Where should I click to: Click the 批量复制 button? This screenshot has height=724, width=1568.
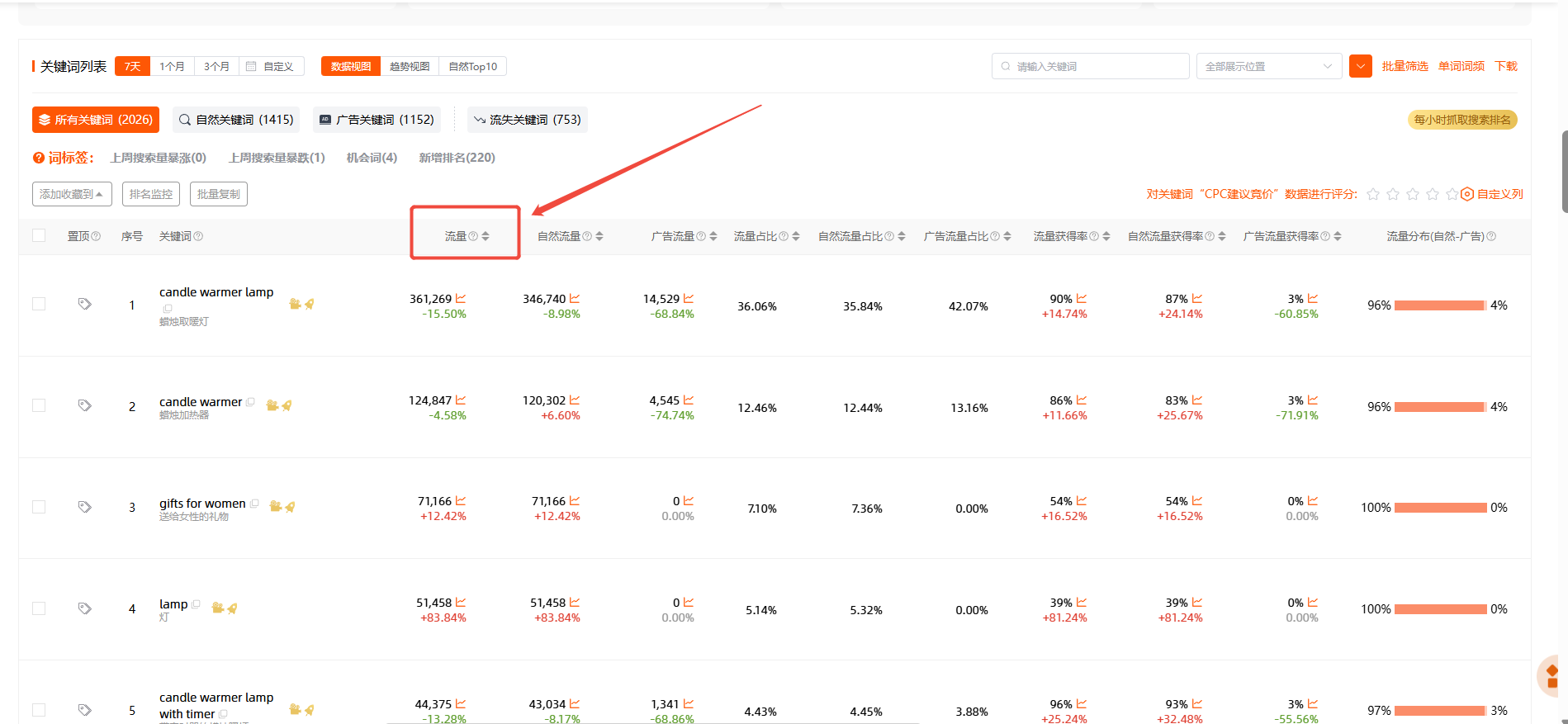(x=218, y=194)
